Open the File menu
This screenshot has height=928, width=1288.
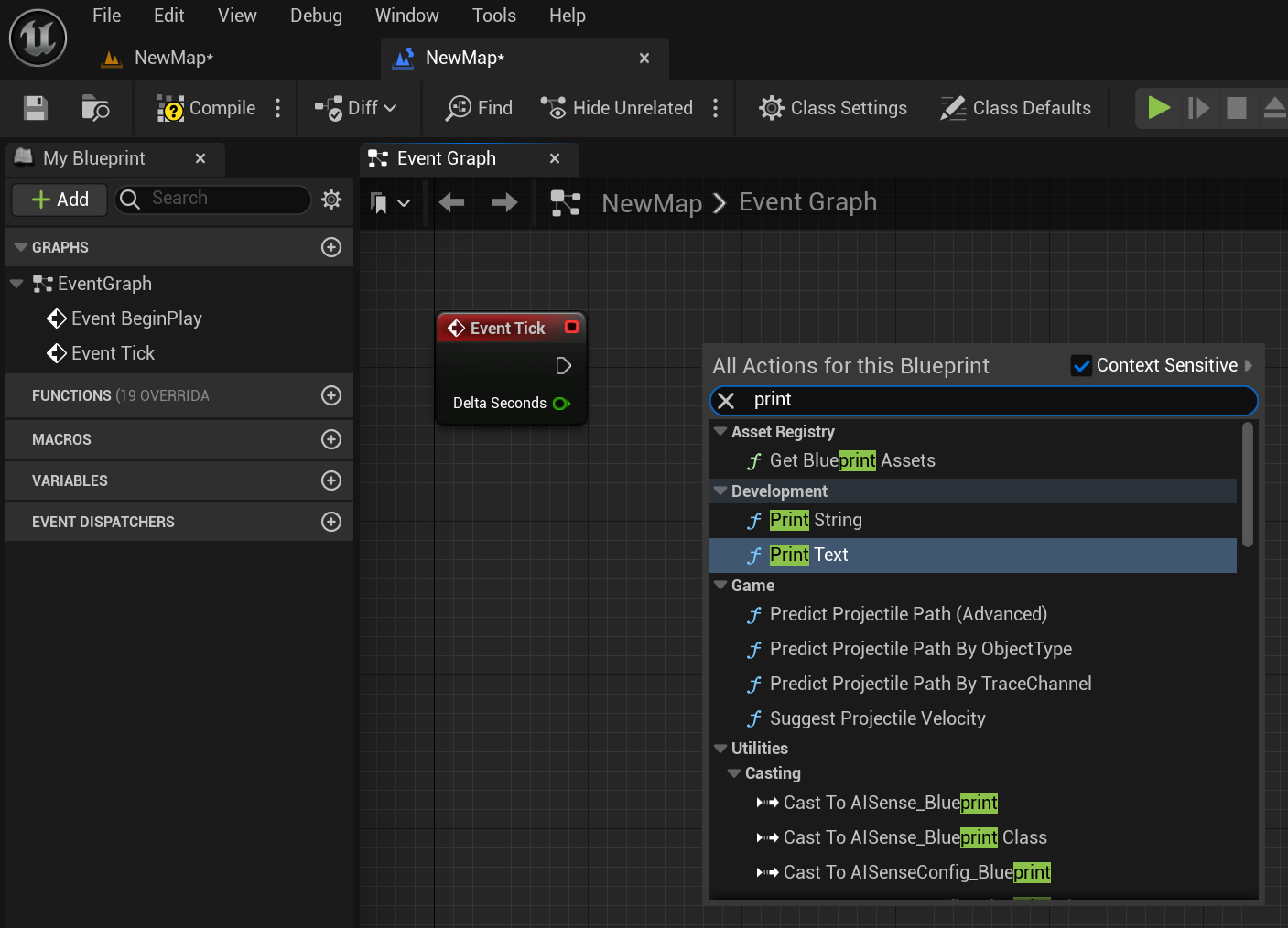106,16
